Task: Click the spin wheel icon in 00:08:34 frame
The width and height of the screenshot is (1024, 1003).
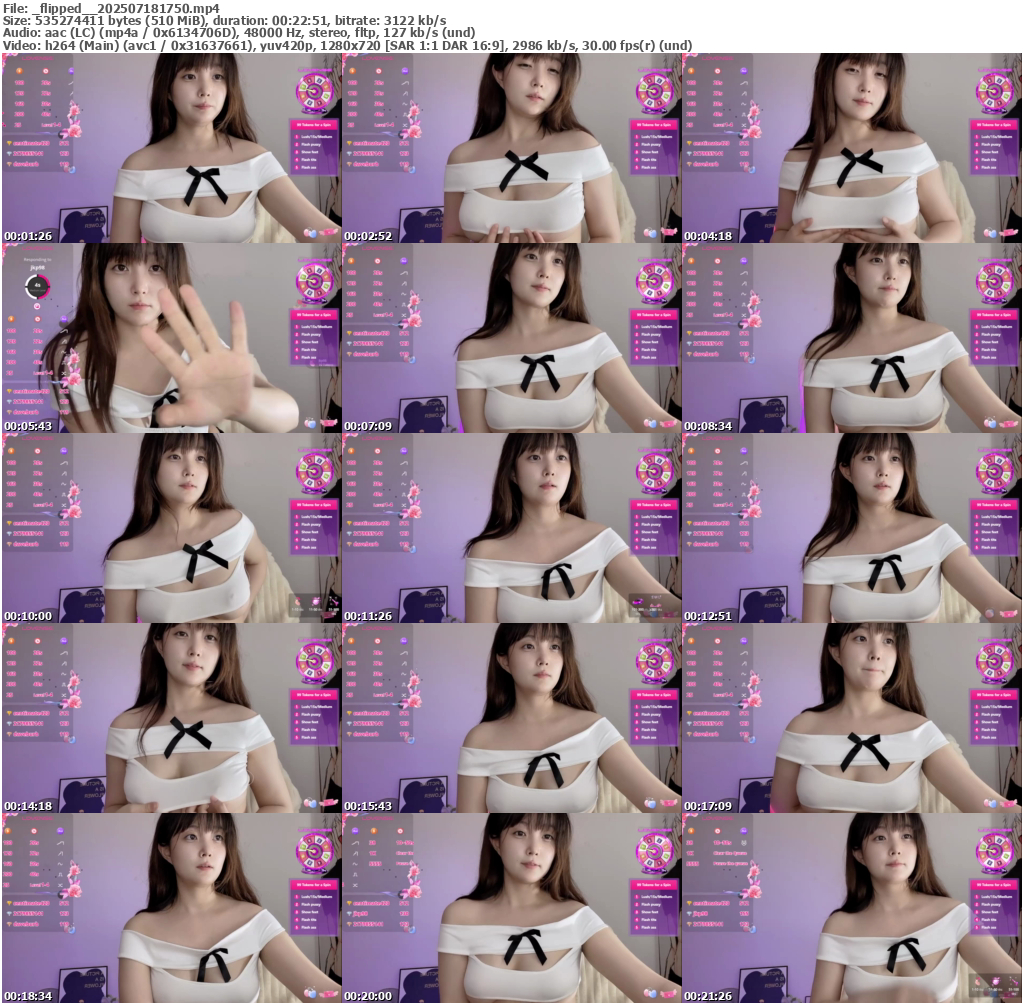Action: pos(994,281)
